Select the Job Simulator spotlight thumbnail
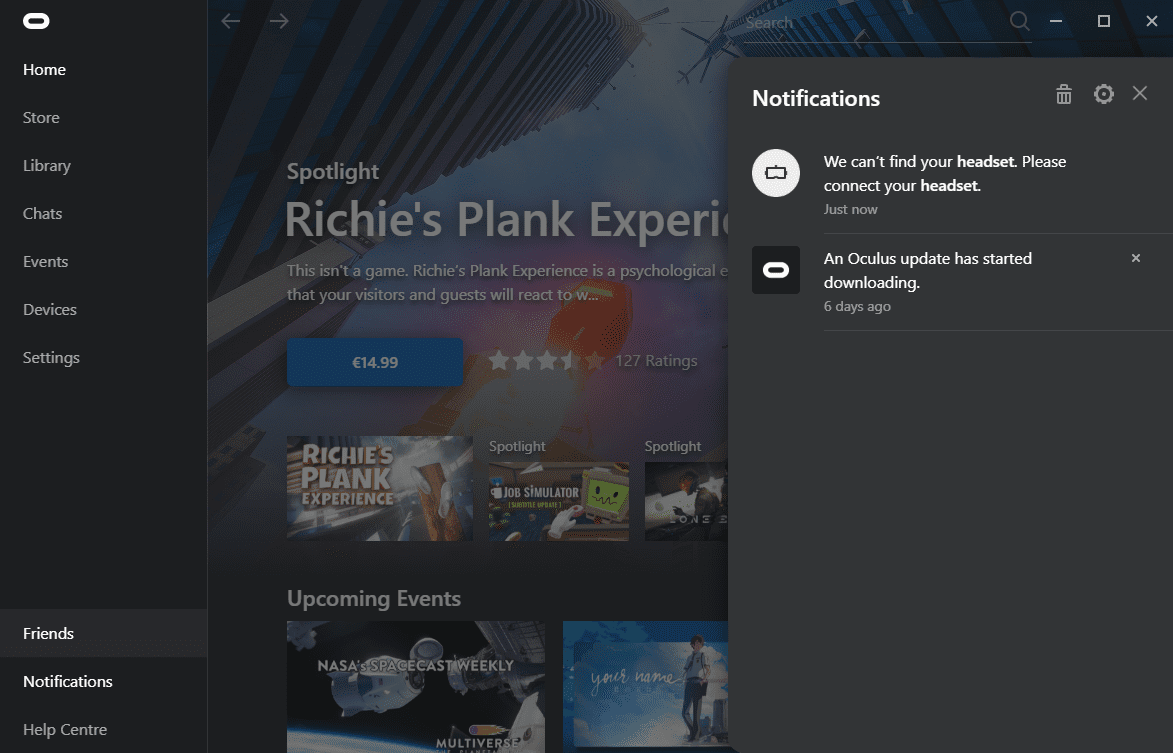This screenshot has height=753, width=1173. point(559,501)
